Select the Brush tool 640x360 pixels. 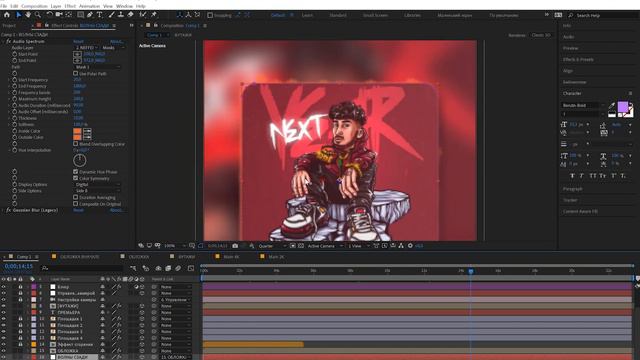[111, 15]
